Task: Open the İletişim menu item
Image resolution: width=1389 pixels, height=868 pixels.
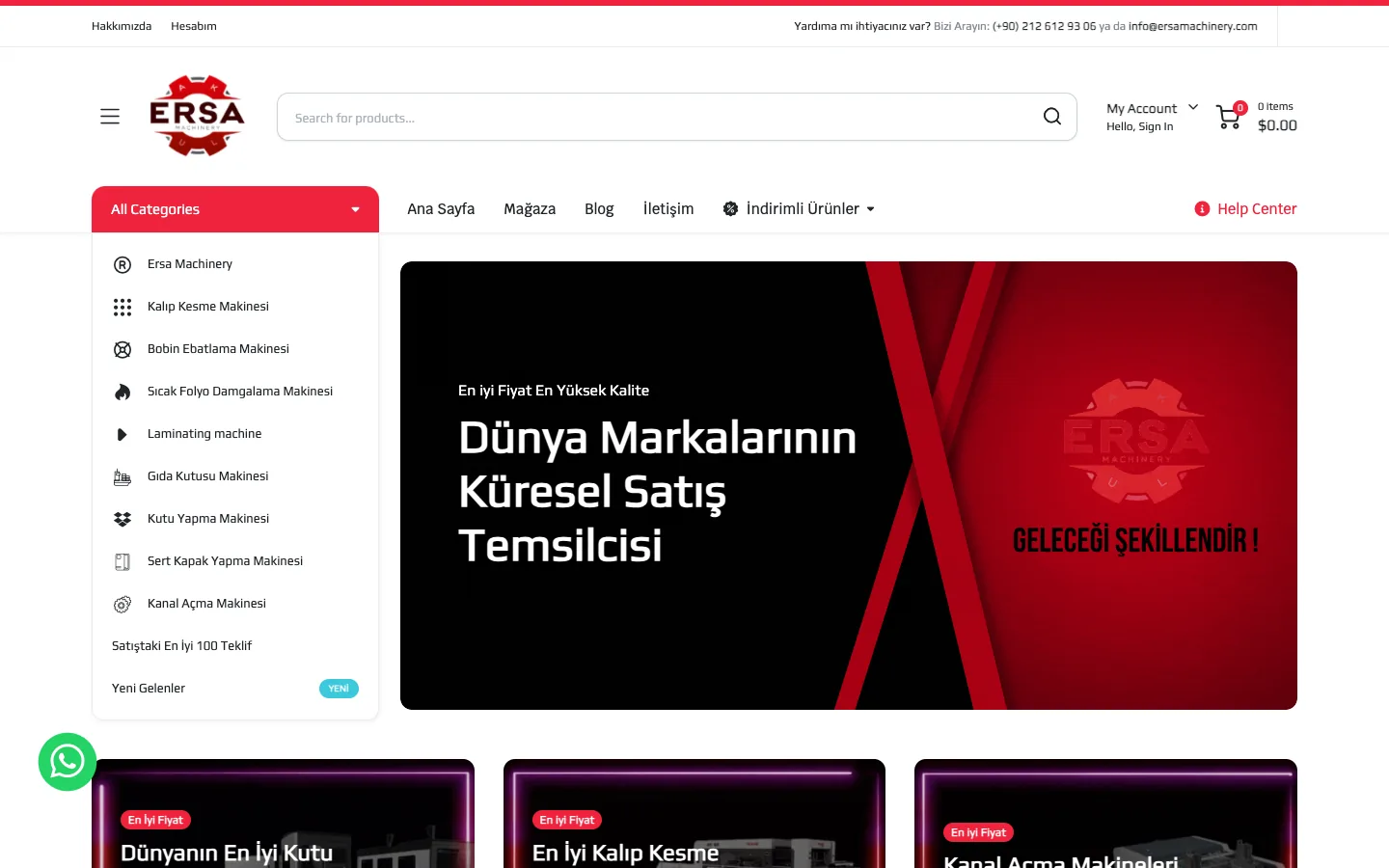Action: coord(668,209)
